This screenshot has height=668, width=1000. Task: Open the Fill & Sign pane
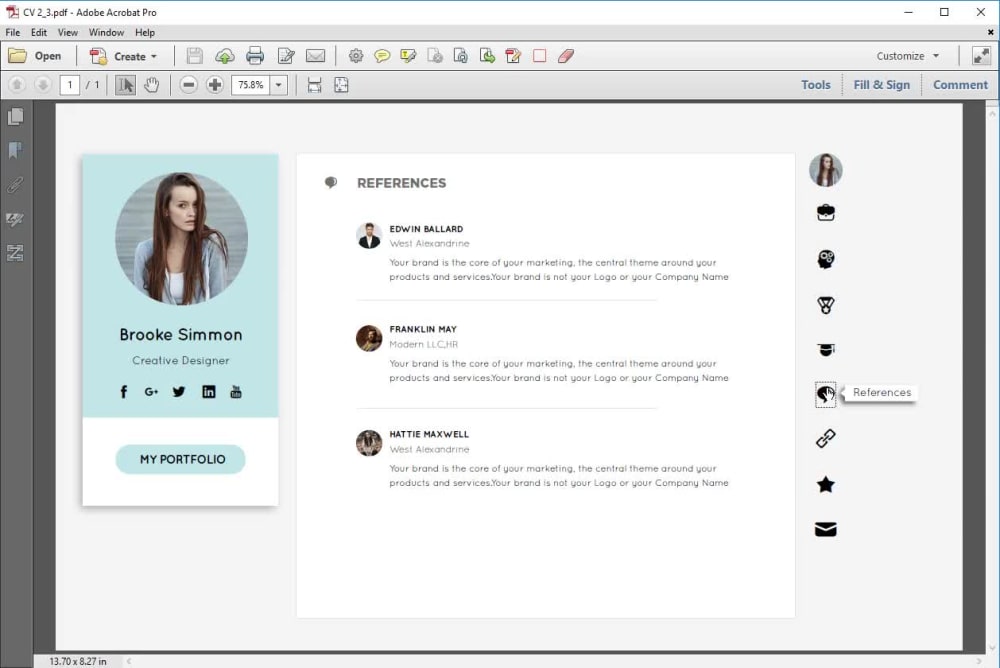tap(881, 84)
